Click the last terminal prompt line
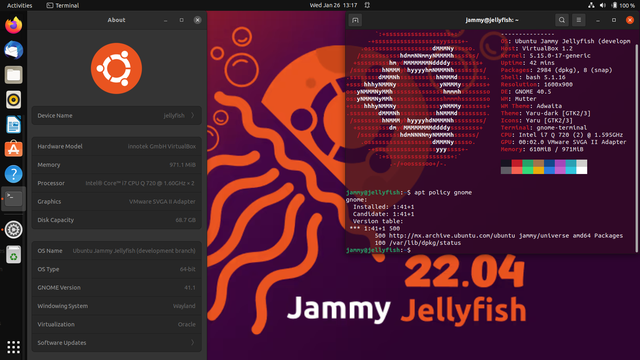 click(x=378, y=250)
